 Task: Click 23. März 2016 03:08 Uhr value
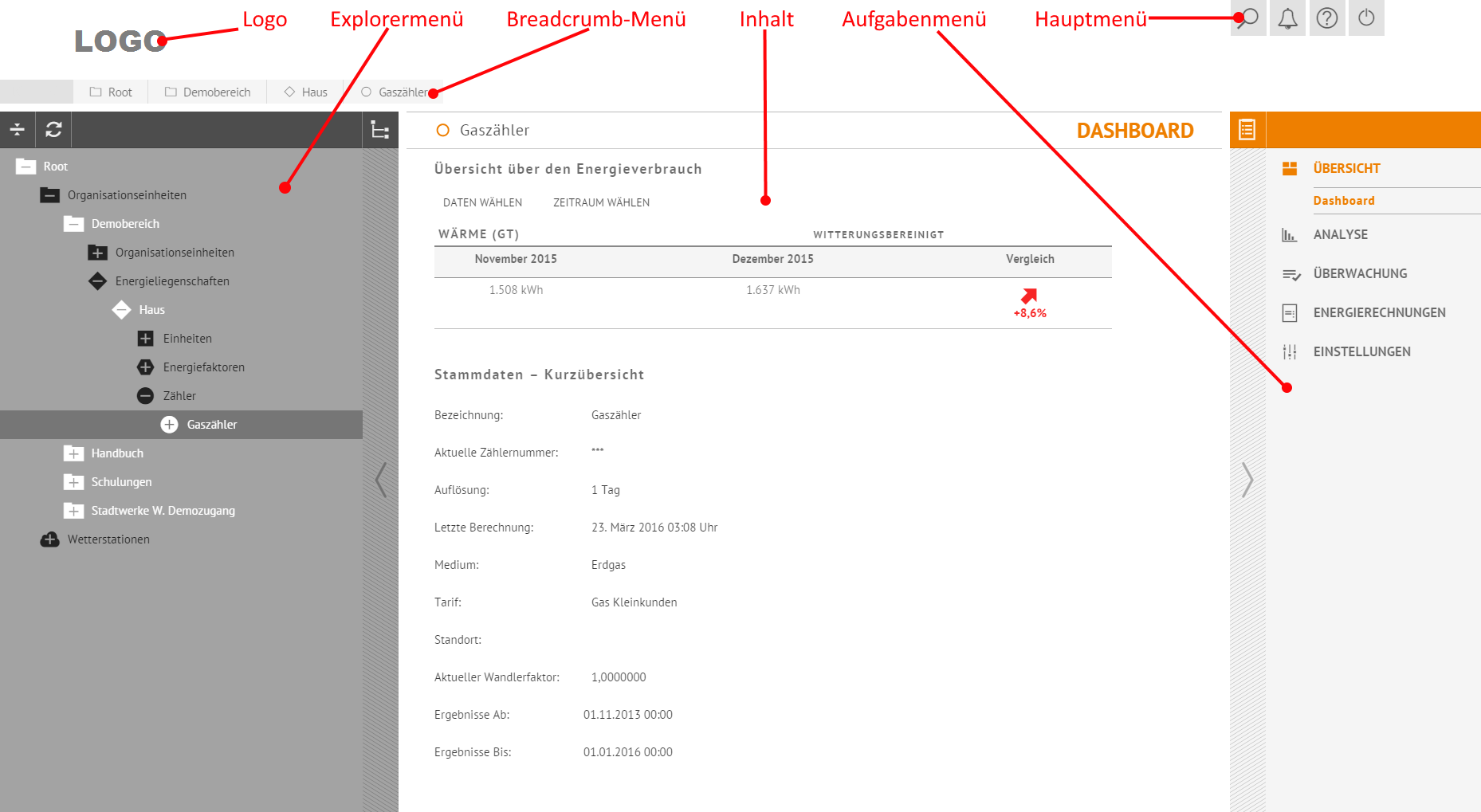click(654, 528)
